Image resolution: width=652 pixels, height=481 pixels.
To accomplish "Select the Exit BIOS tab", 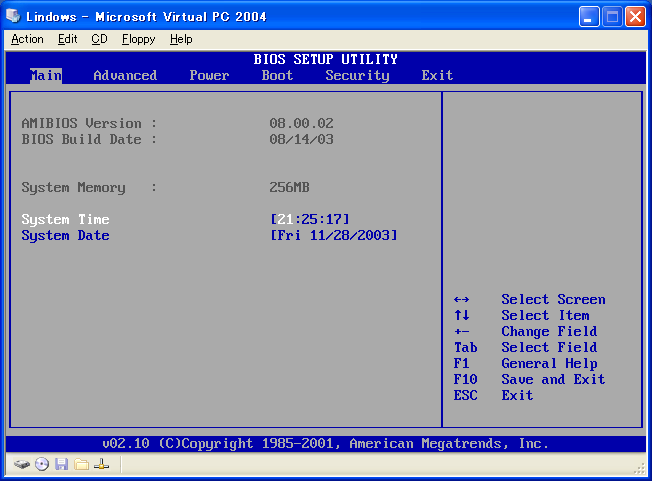I will pyautogui.click(x=437, y=75).
